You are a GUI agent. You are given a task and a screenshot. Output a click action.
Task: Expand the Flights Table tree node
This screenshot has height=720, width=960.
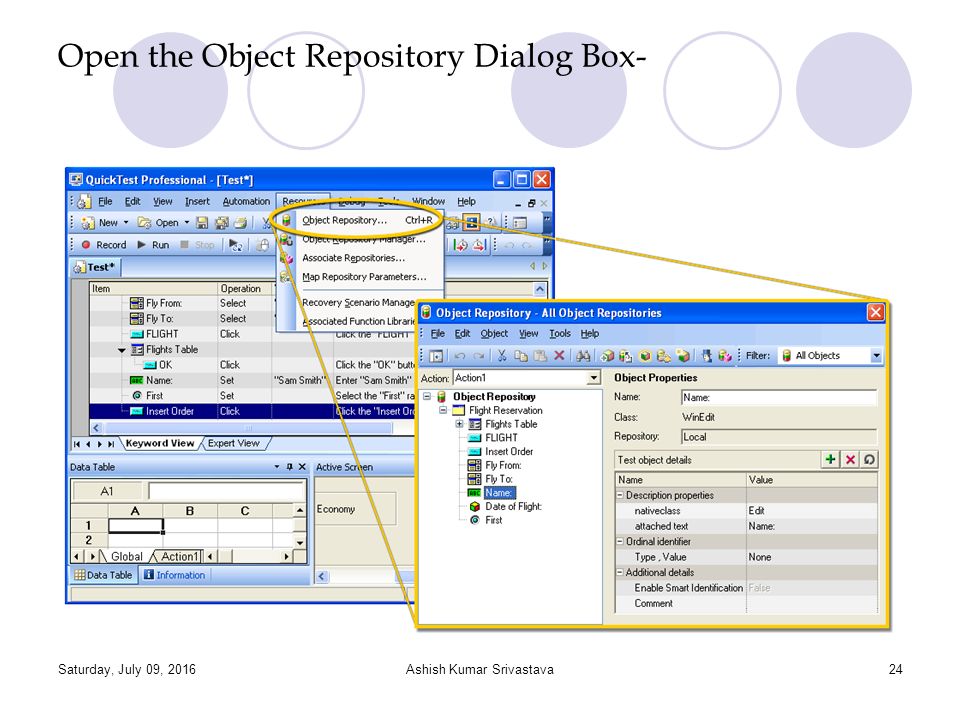click(x=459, y=424)
